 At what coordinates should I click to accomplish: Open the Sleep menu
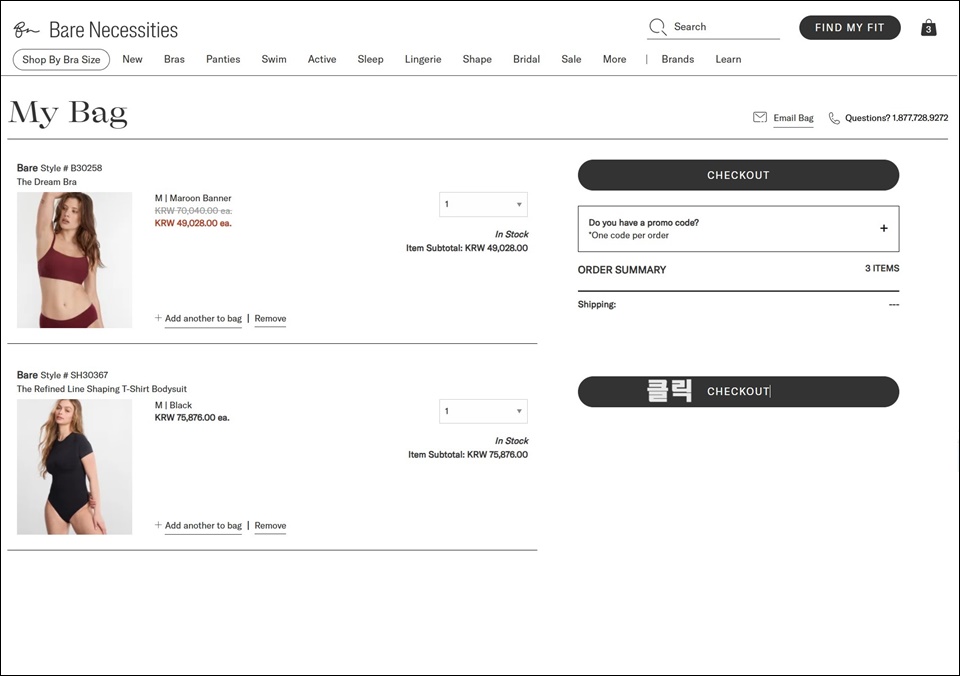point(370,59)
